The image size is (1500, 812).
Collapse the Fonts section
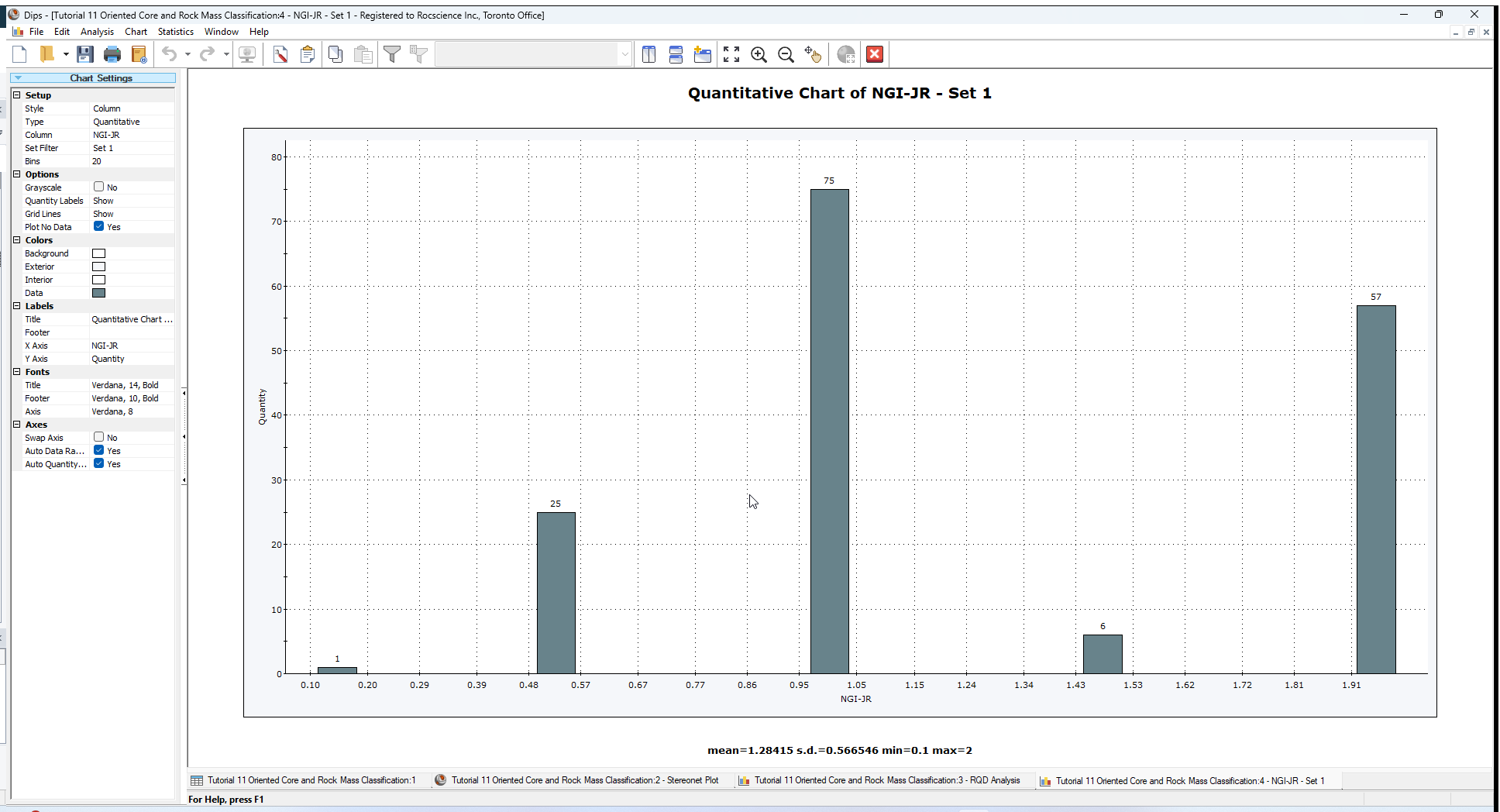17,371
